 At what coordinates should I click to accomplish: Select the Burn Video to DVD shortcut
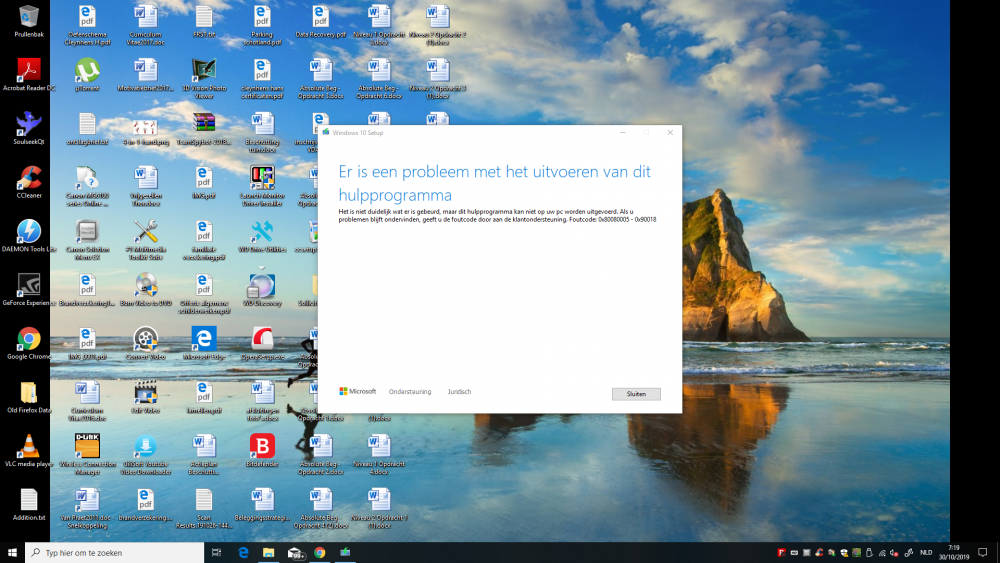tap(145, 289)
